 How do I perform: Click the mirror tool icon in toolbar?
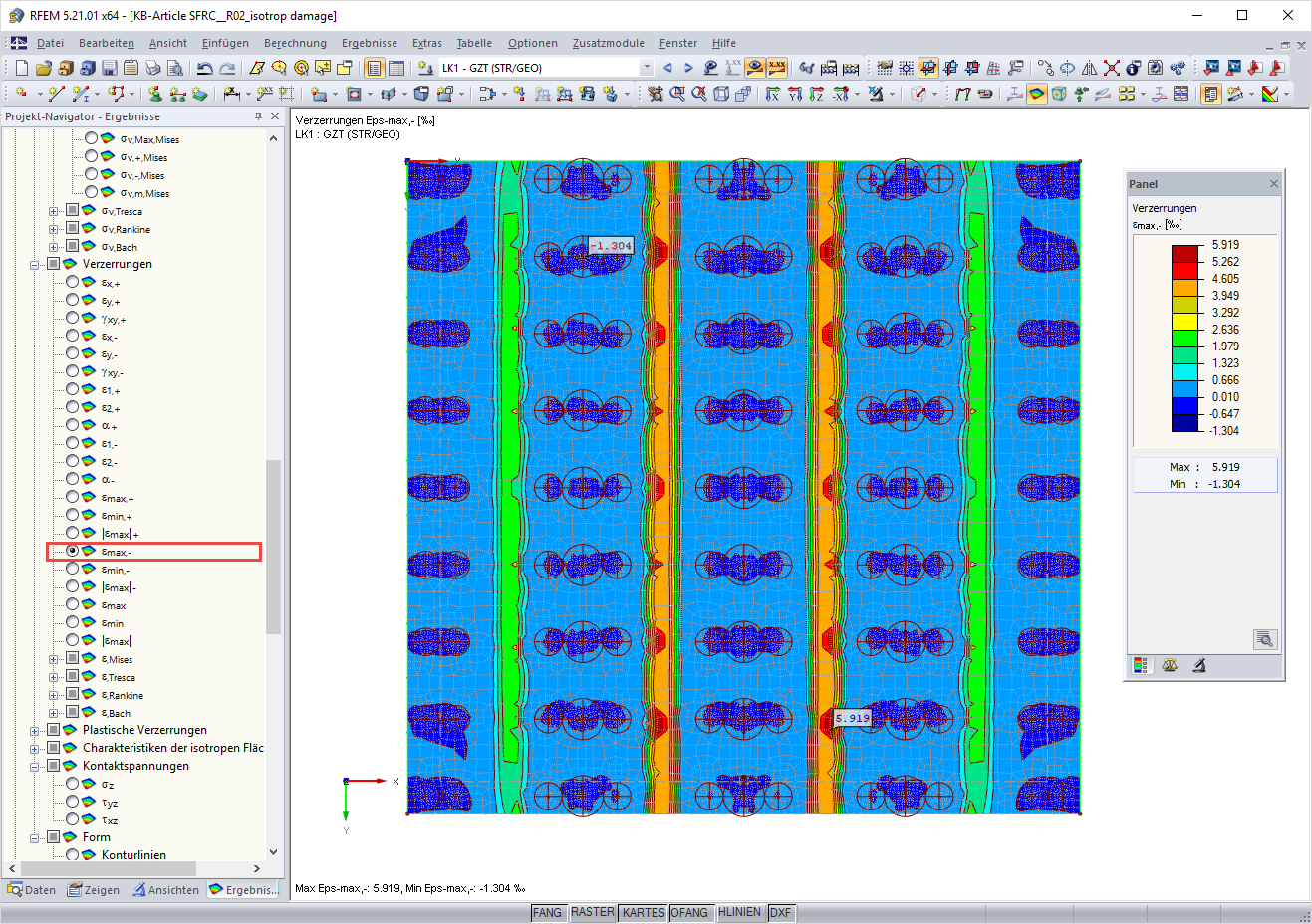click(x=1089, y=68)
